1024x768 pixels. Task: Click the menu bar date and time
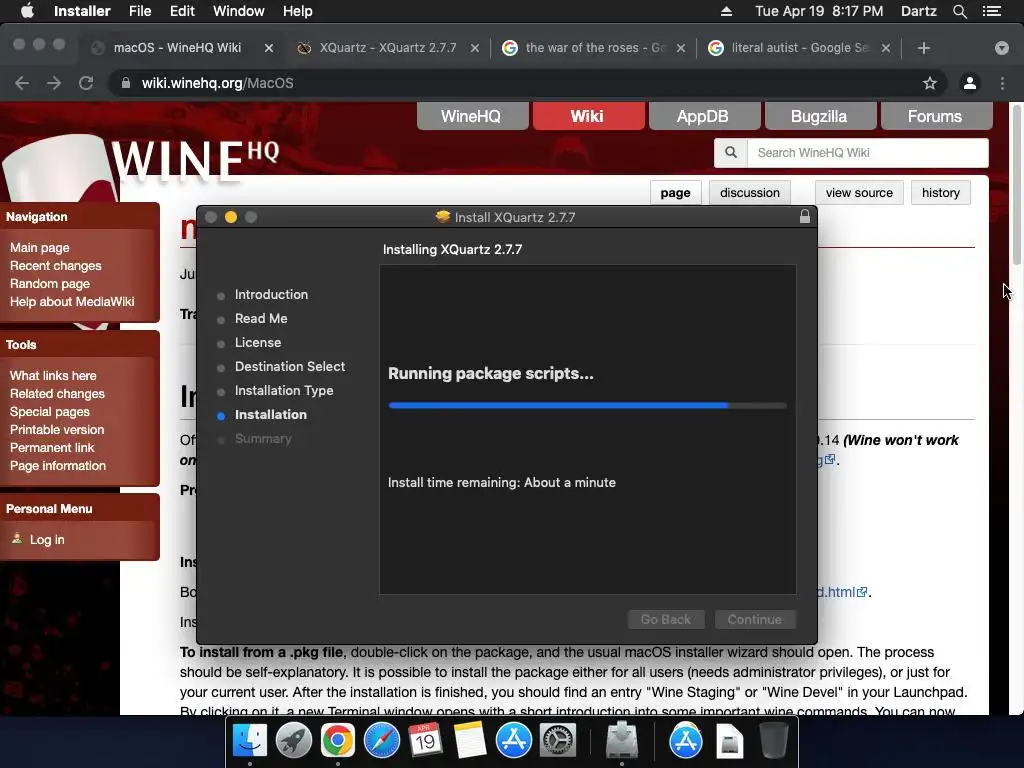(819, 11)
